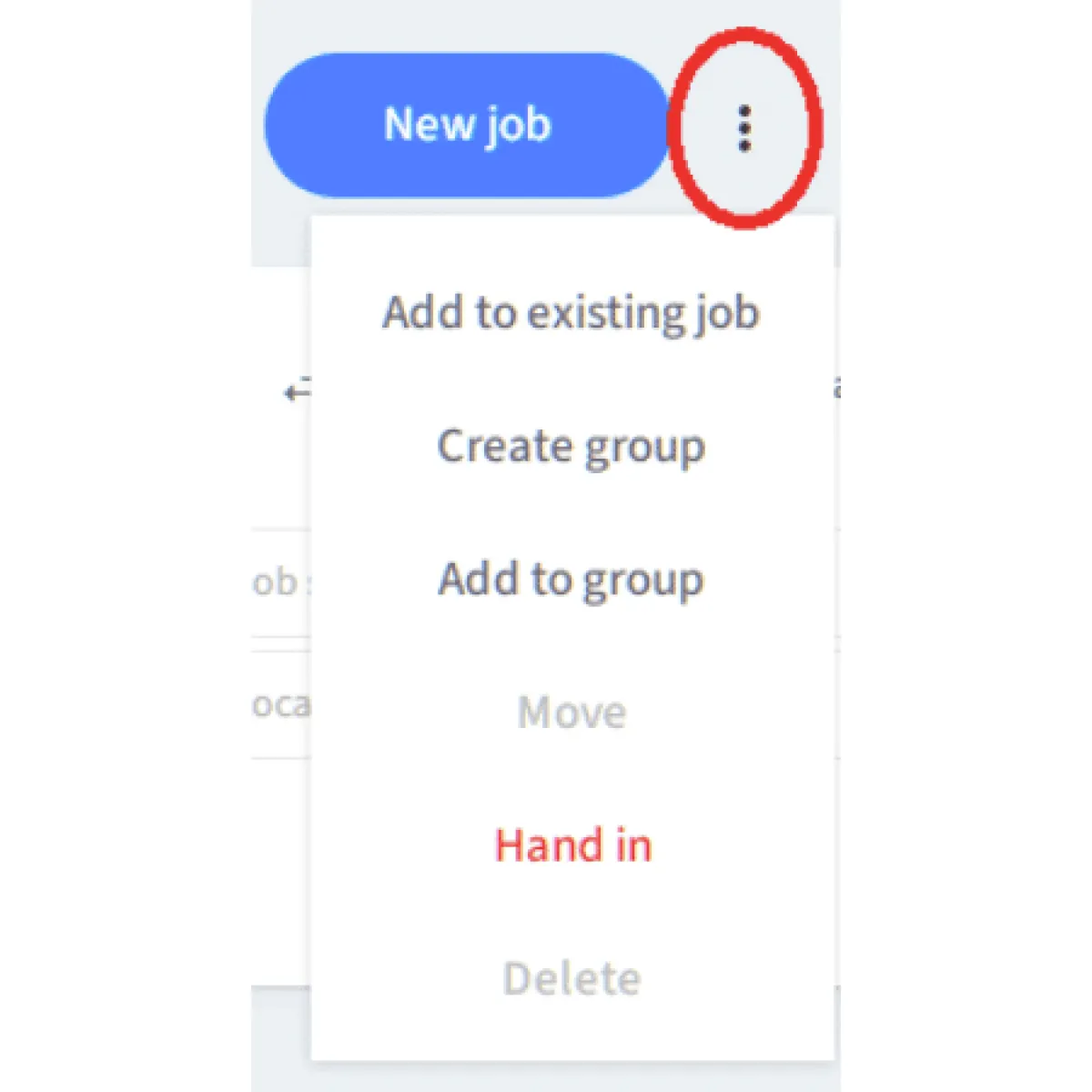Pick 'Hand in' to submit selected items
The width and height of the screenshot is (1092, 1092).
tap(571, 845)
